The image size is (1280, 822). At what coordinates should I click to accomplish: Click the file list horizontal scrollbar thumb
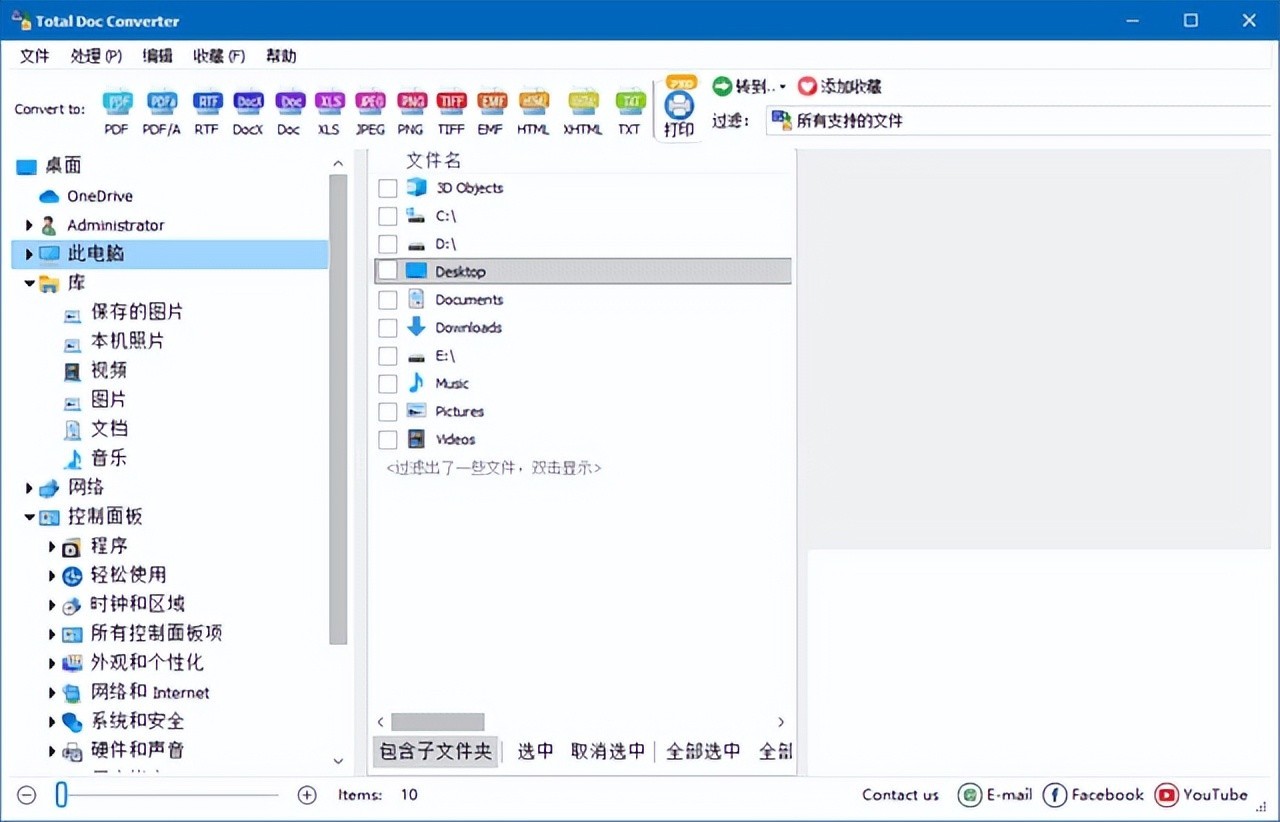[x=438, y=722]
